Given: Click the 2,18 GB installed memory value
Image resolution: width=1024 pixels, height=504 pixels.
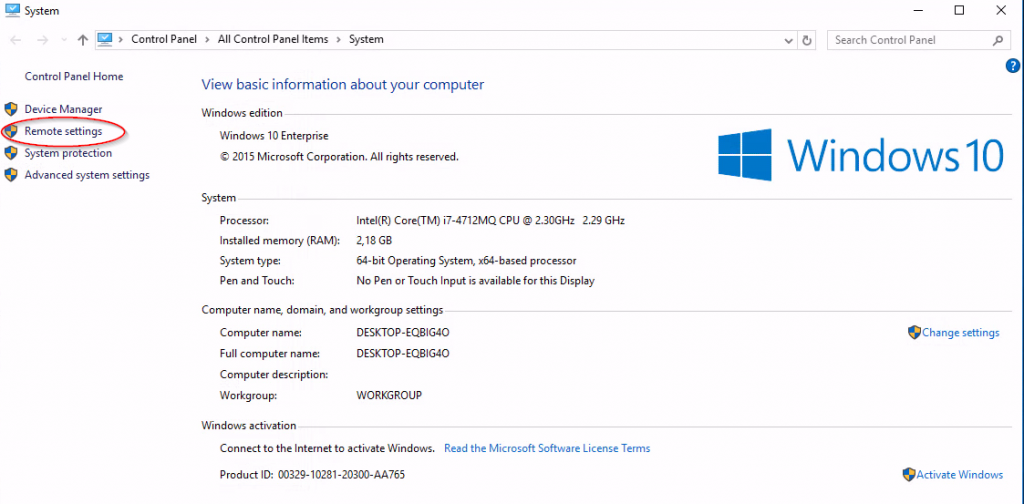Looking at the screenshot, I should tap(374, 241).
